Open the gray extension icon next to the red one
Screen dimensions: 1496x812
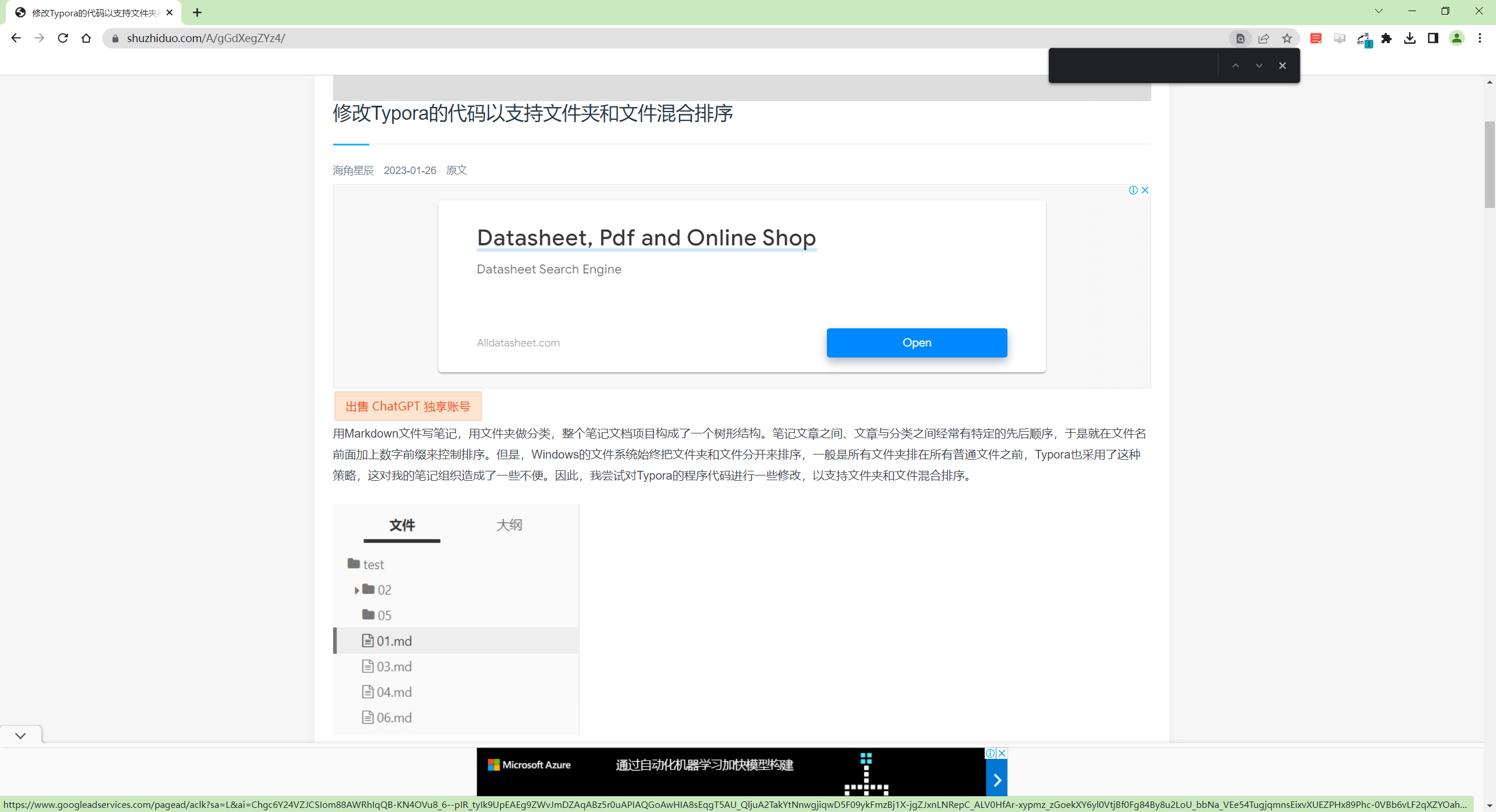1340,39
